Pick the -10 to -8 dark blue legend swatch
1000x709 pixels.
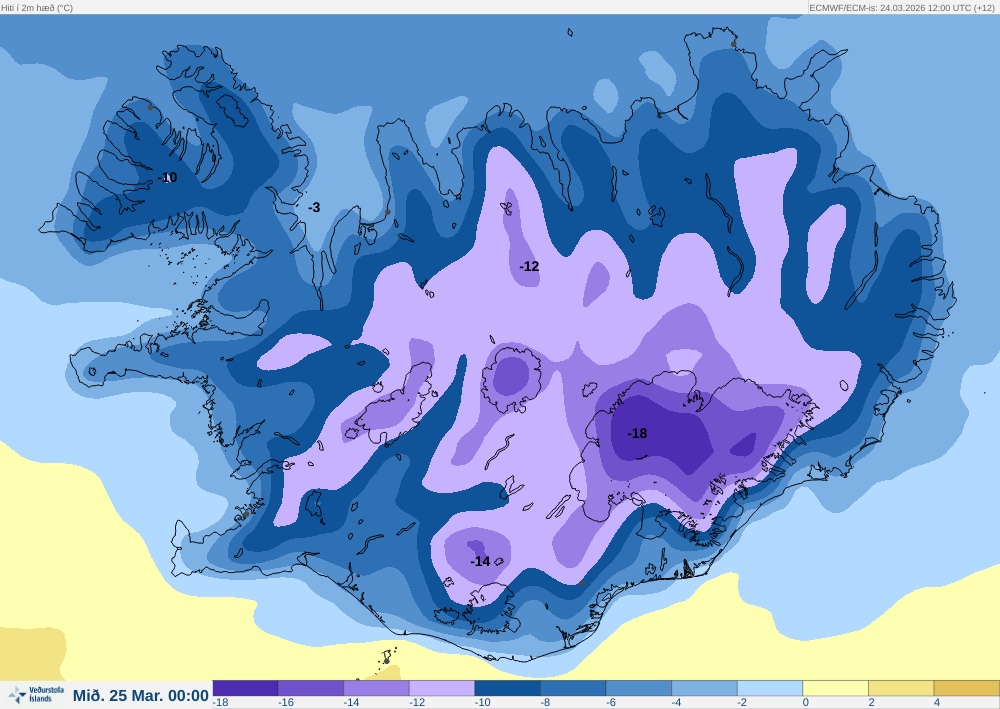pyautogui.click(x=508, y=688)
